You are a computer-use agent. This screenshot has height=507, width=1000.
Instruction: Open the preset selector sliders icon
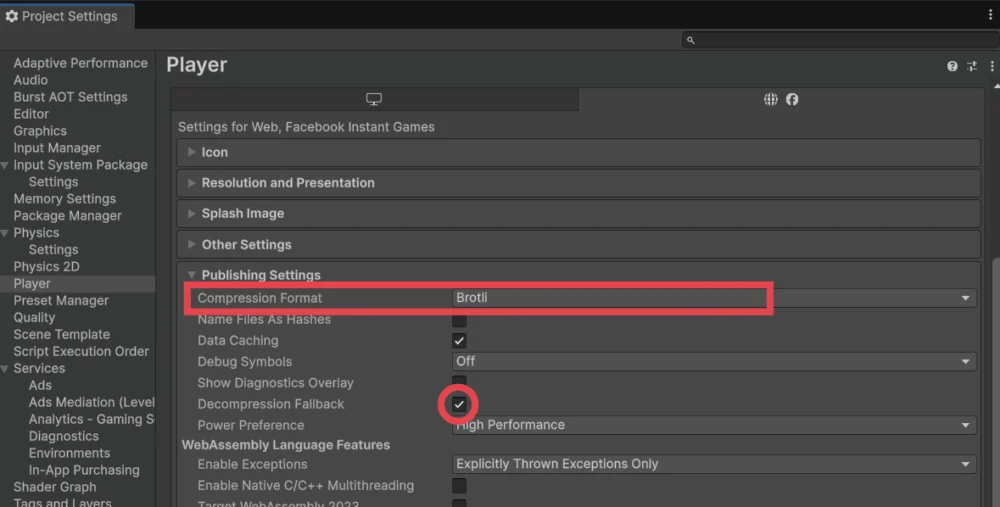971,66
